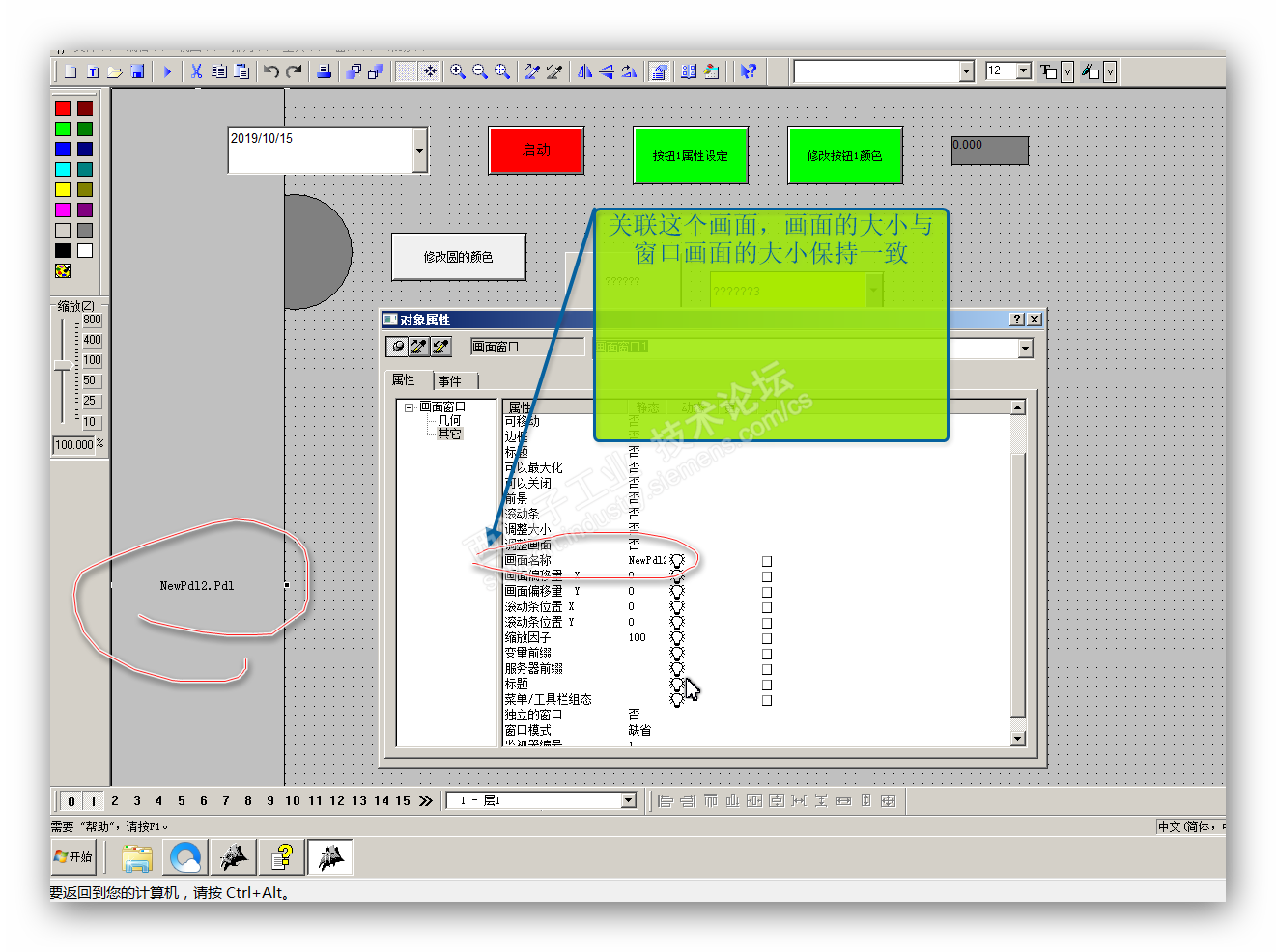Viewport: 1276px width, 952px height.
Task: Switch to the 属性 tab
Action: pos(404,380)
